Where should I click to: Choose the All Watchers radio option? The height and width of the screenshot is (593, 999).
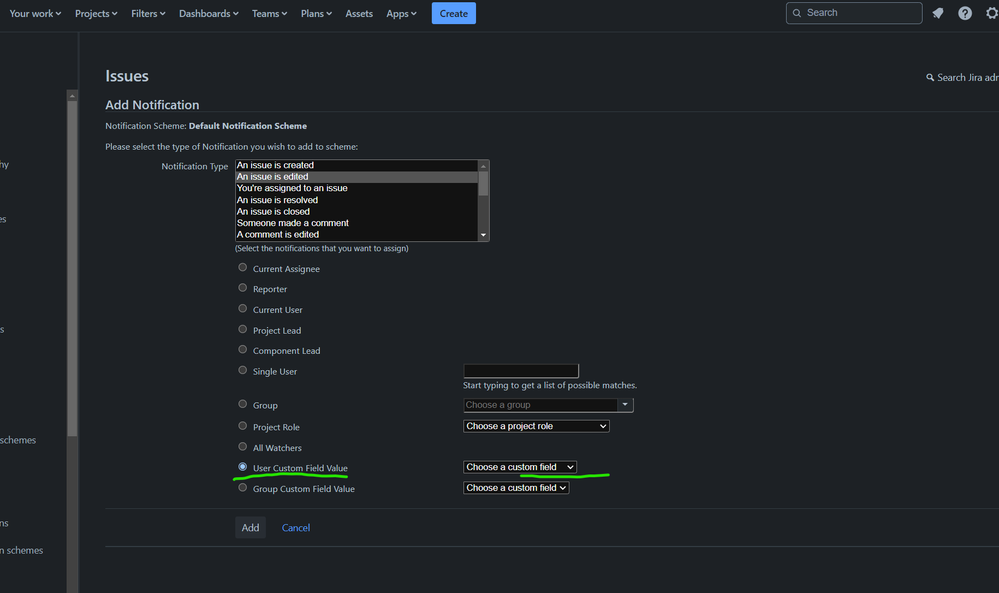[243, 447]
